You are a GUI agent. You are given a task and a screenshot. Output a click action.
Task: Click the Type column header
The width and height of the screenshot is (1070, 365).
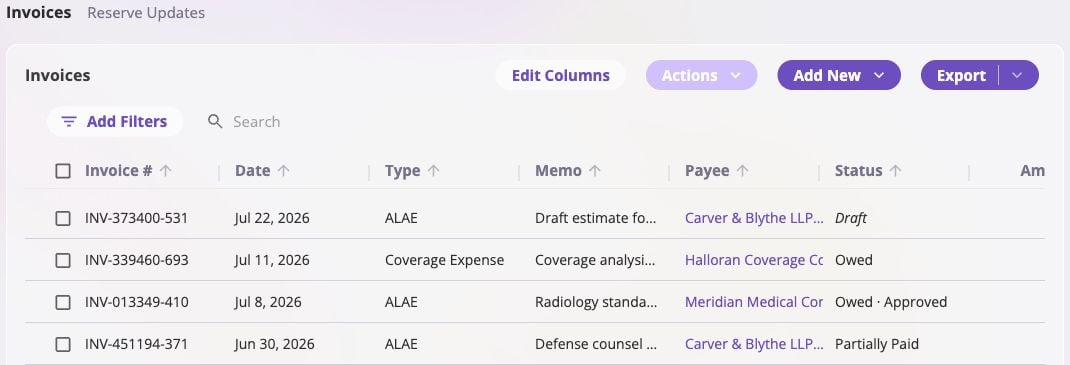(x=403, y=171)
